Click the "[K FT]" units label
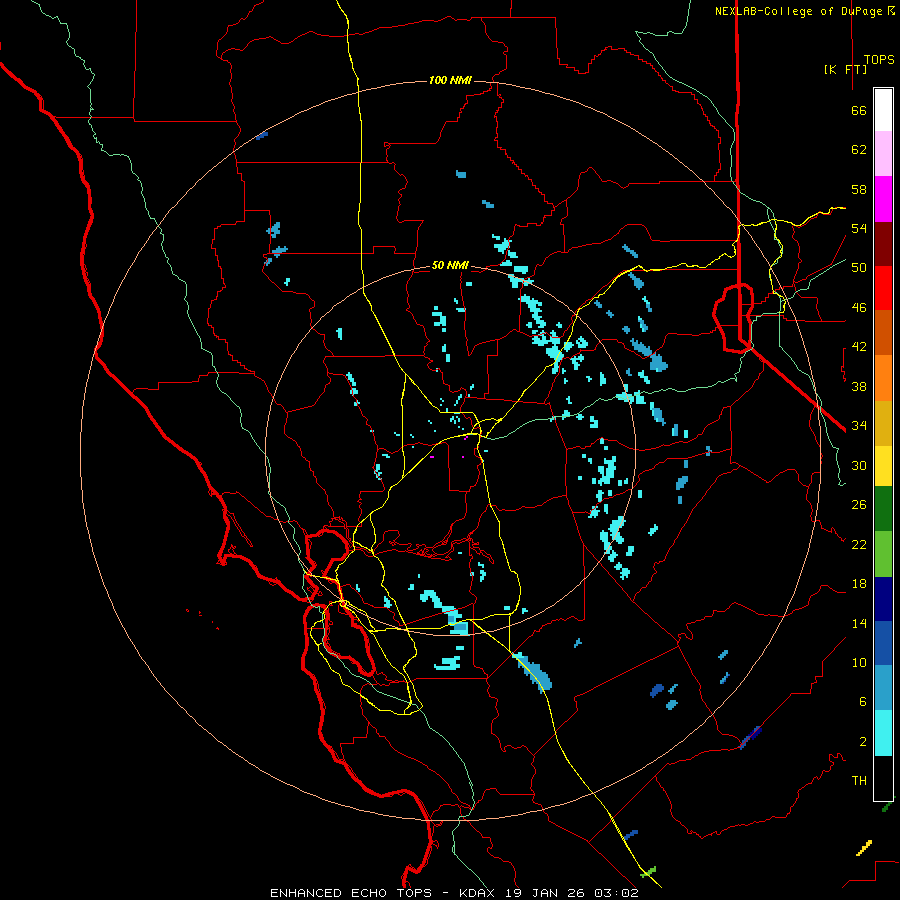900x900 pixels. tap(845, 69)
